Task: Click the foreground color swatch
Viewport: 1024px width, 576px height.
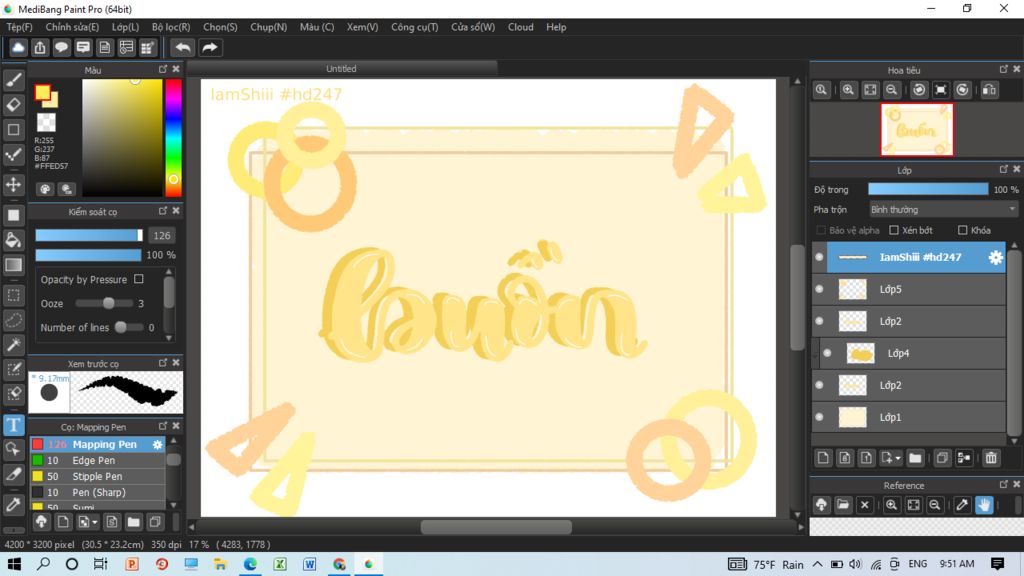Action: (x=42, y=93)
